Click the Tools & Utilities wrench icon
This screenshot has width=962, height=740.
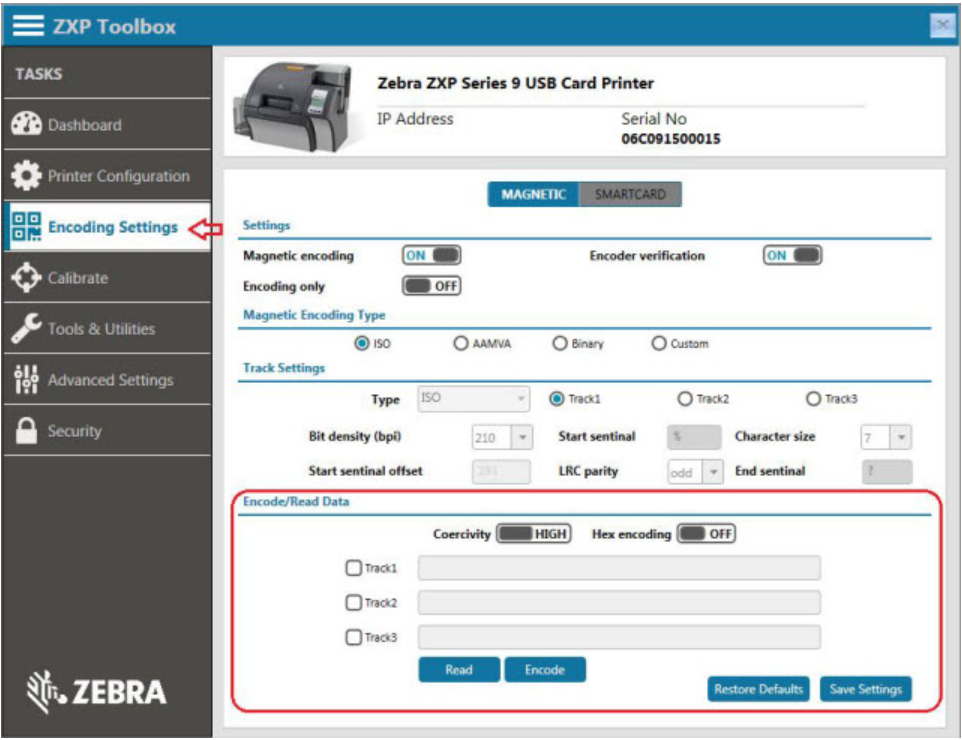pyautogui.click(x=25, y=329)
